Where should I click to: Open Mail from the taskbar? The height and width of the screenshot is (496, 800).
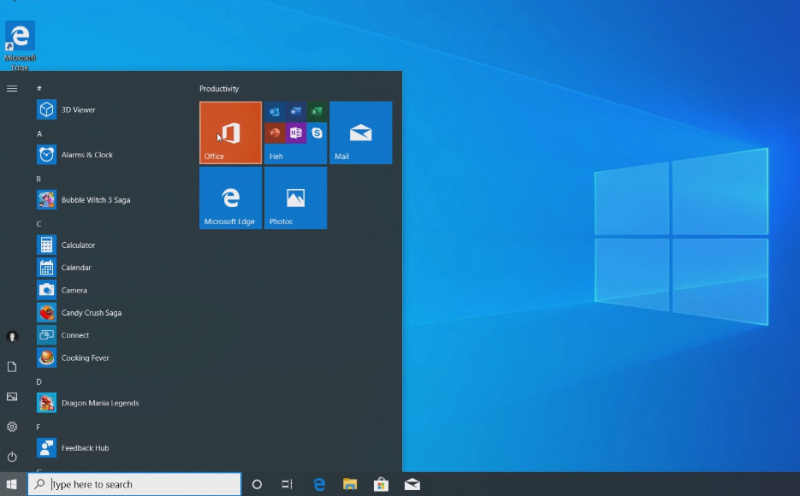[x=412, y=484]
